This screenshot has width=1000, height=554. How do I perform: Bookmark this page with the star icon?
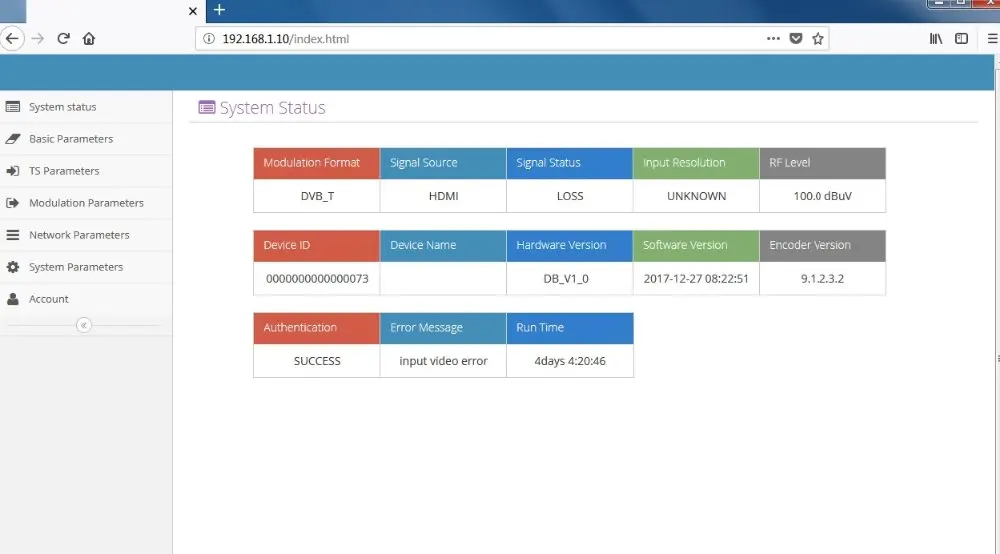[818, 39]
